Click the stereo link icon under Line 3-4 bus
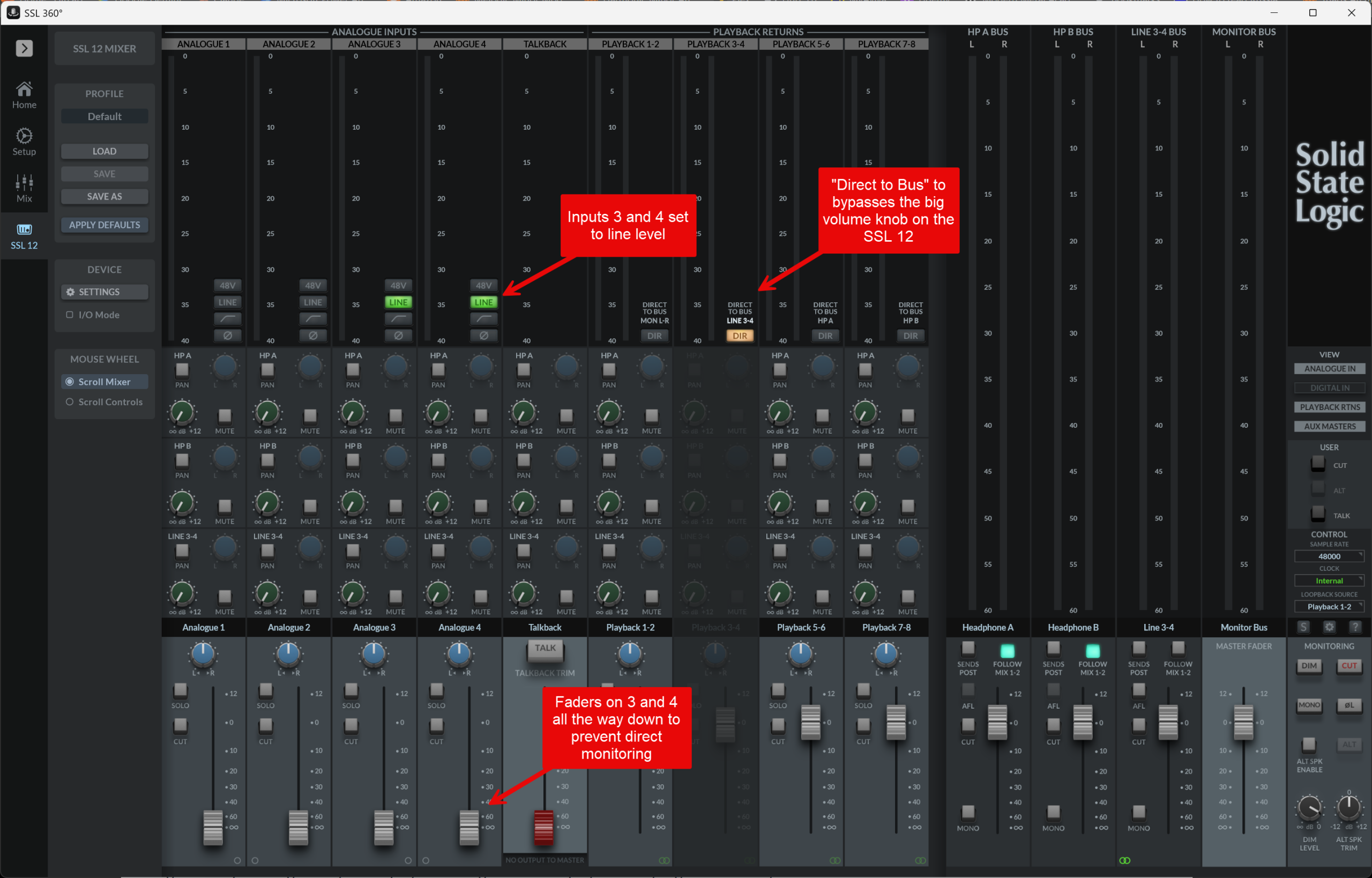This screenshot has height=878, width=1372. [x=1124, y=860]
